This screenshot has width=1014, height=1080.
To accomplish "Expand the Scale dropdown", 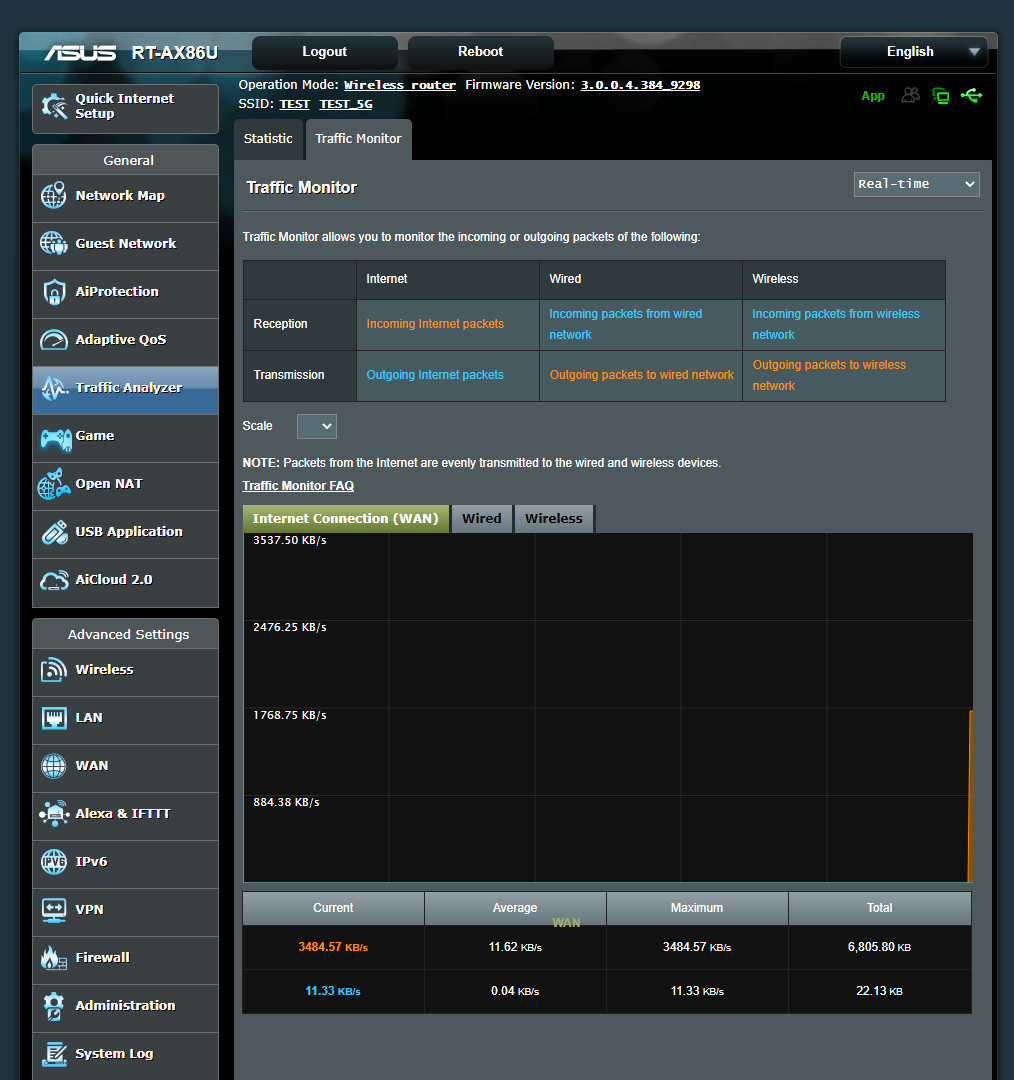I will (316, 426).
